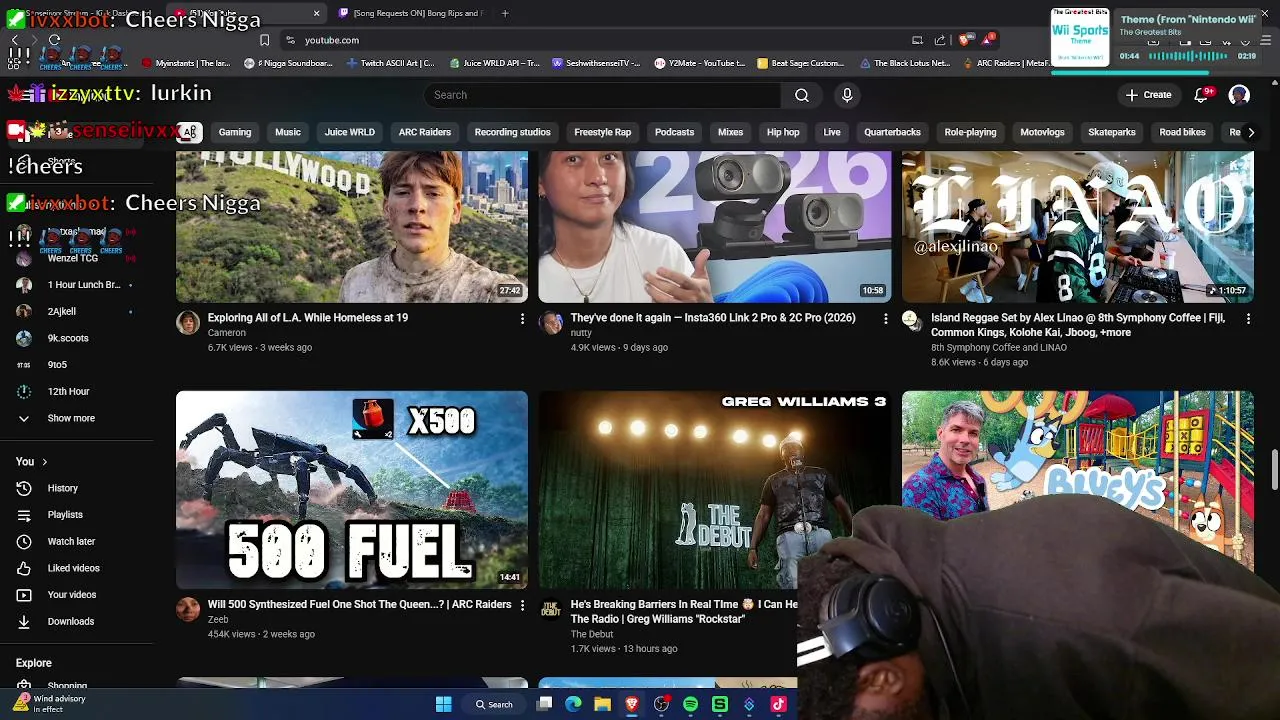Select the Freestyle Rap chip
This screenshot has width=1280, height=720.
tap(603, 132)
